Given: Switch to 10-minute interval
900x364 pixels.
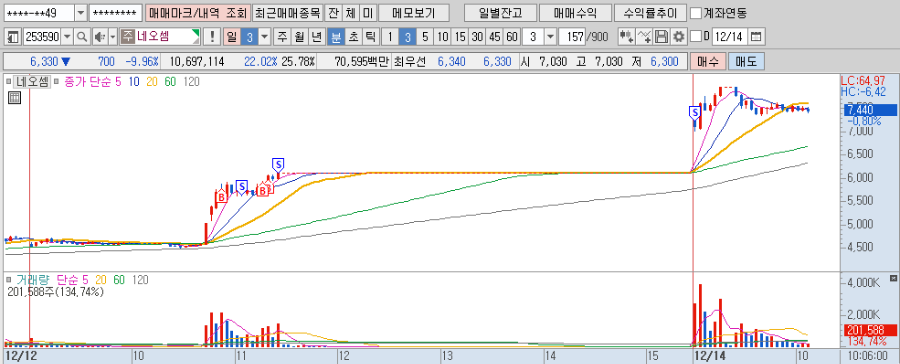Looking at the screenshot, I should click(443, 37).
